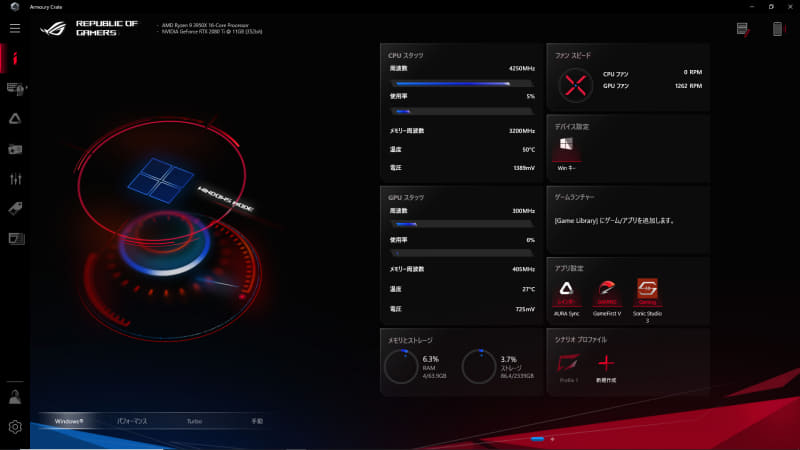This screenshot has height=450, width=800.
Task: Click the CPU ファン RPM reading
Action: coord(692,72)
